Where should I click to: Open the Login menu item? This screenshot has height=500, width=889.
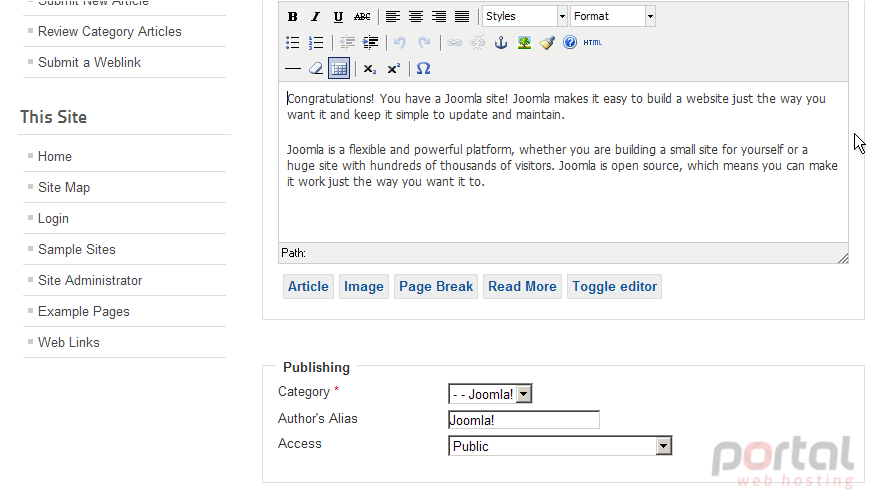click(53, 219)
